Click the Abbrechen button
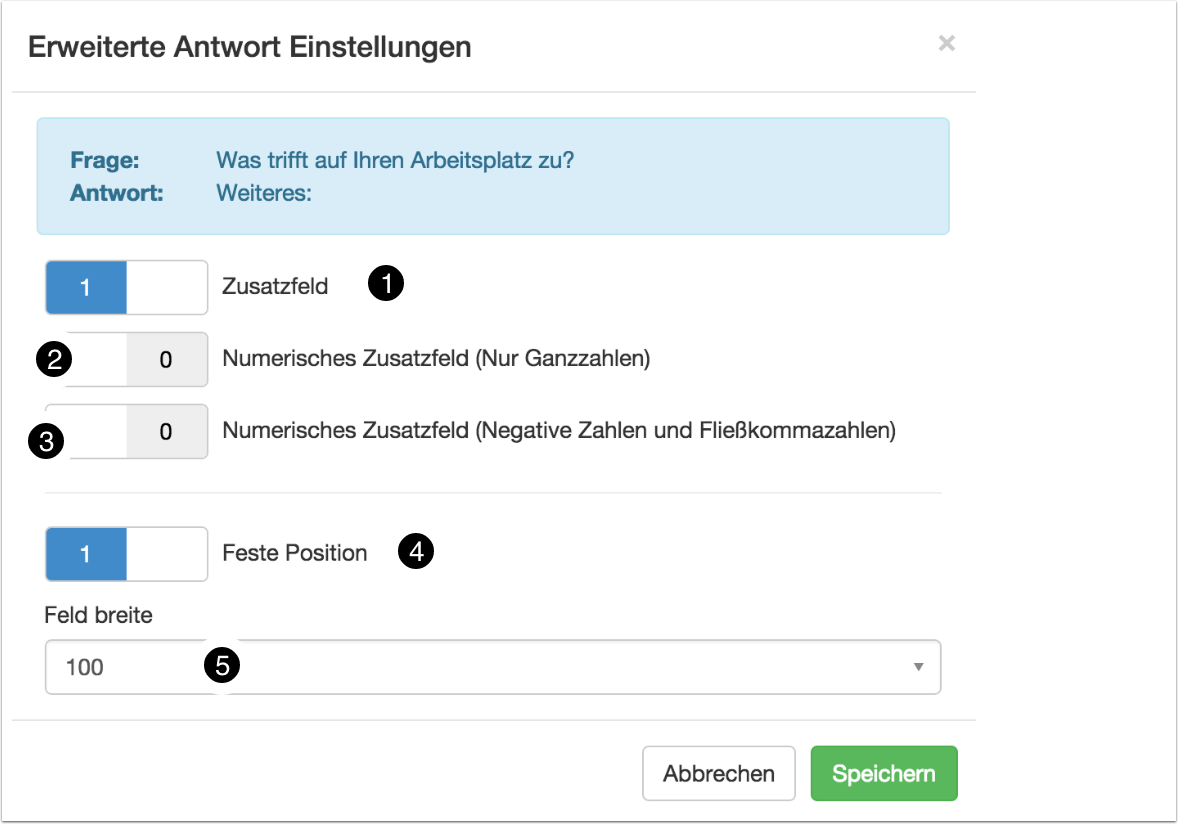The width and height of the screenshot is (1178, 824). point(718,773)
